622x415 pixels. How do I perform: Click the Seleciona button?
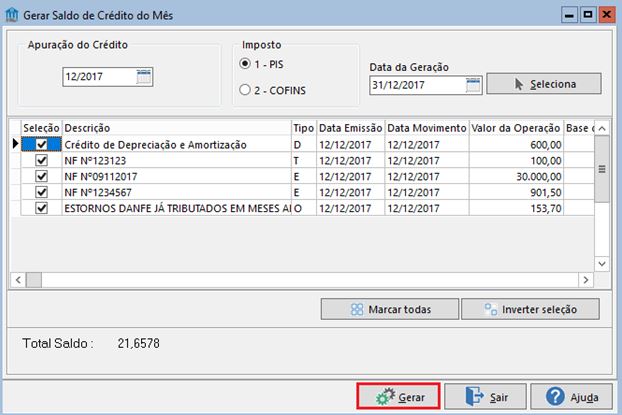[x=544, y=83]
